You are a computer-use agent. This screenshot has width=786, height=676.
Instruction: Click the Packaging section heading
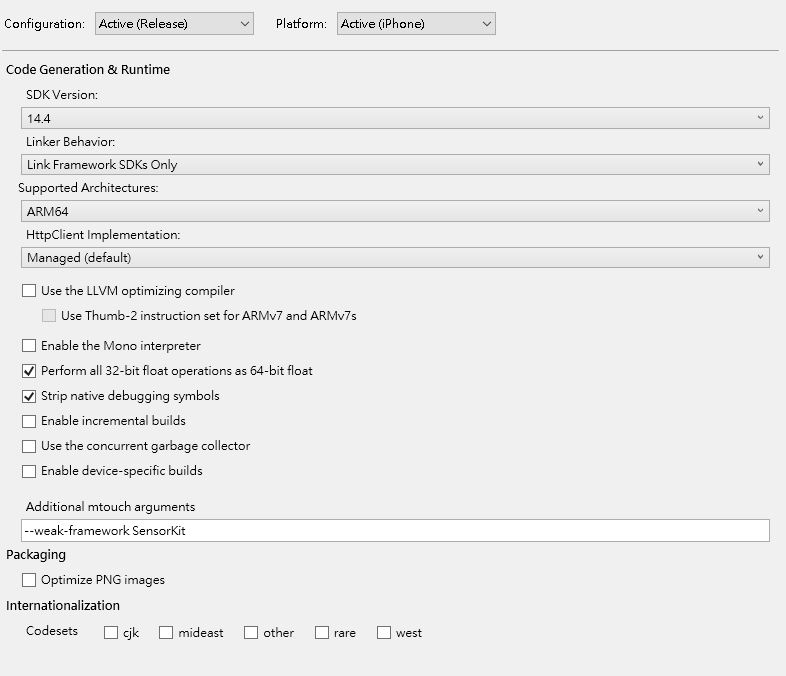(x=36, y=555)
